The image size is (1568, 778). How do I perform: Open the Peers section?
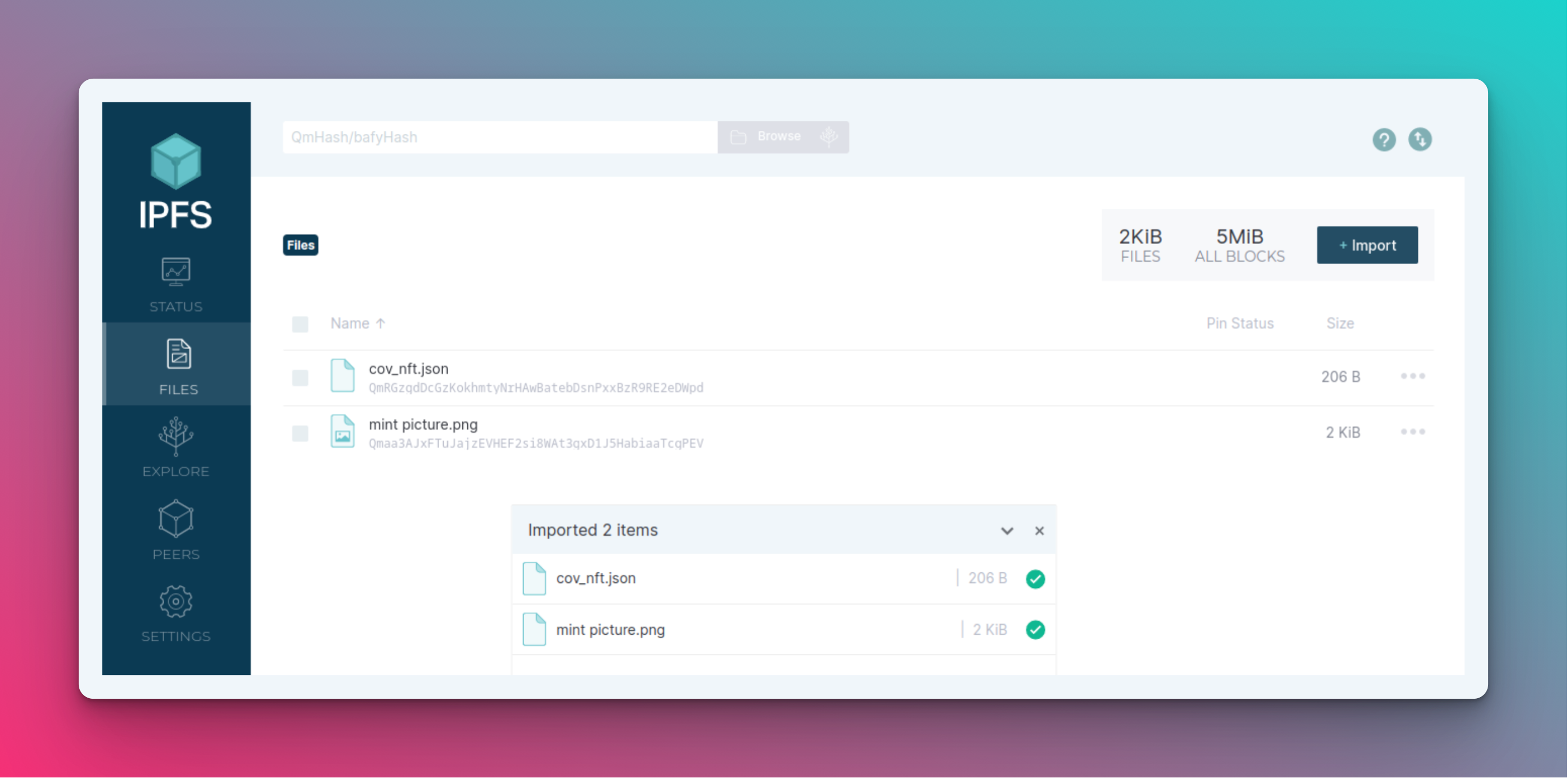[176, 530]
